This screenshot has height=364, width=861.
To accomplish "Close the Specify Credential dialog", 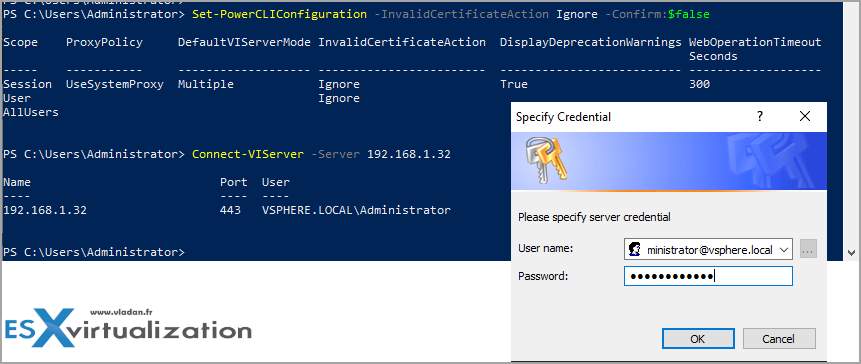I will (x=805, y=116).
